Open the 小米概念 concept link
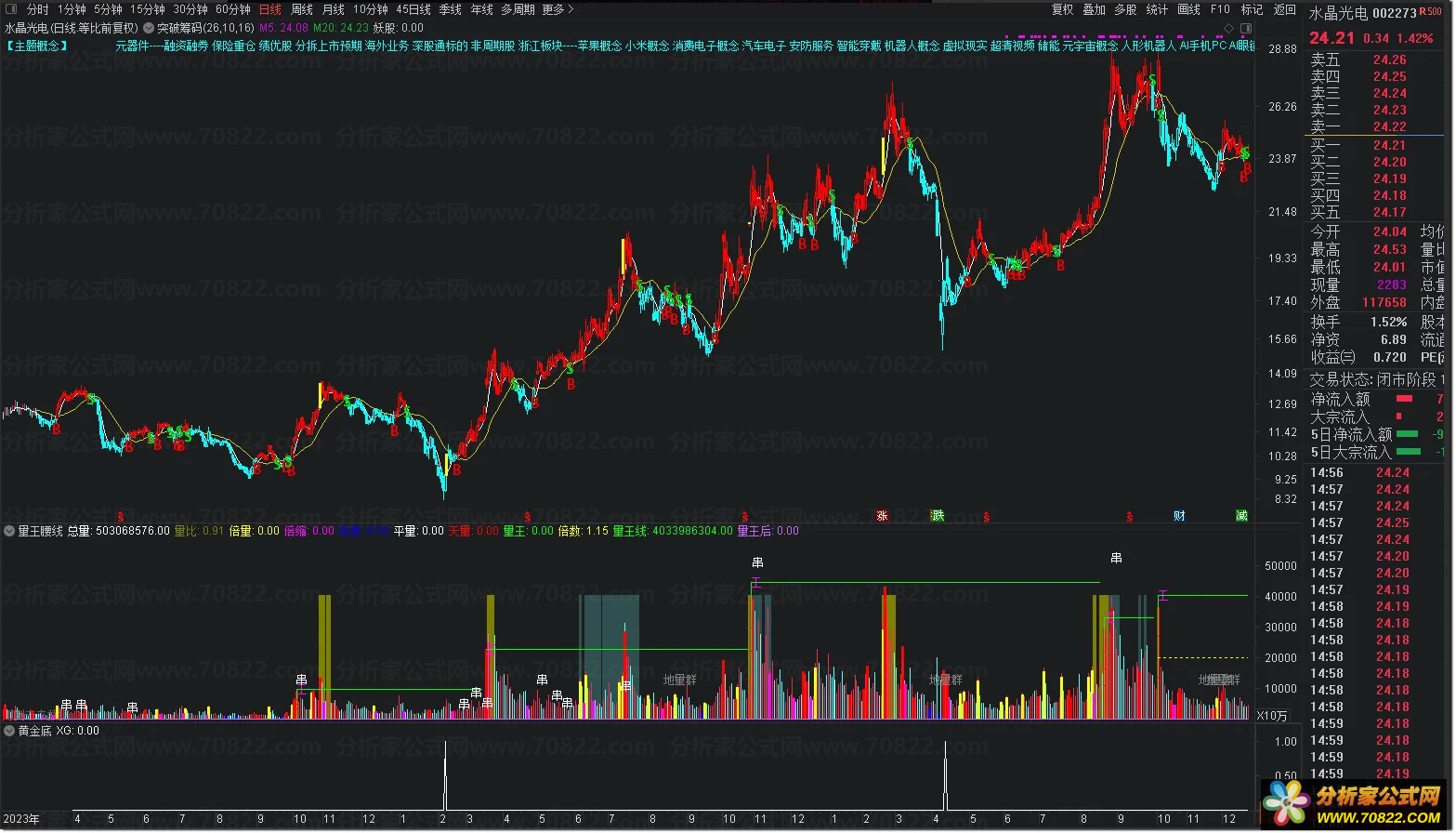 point(648,46)
